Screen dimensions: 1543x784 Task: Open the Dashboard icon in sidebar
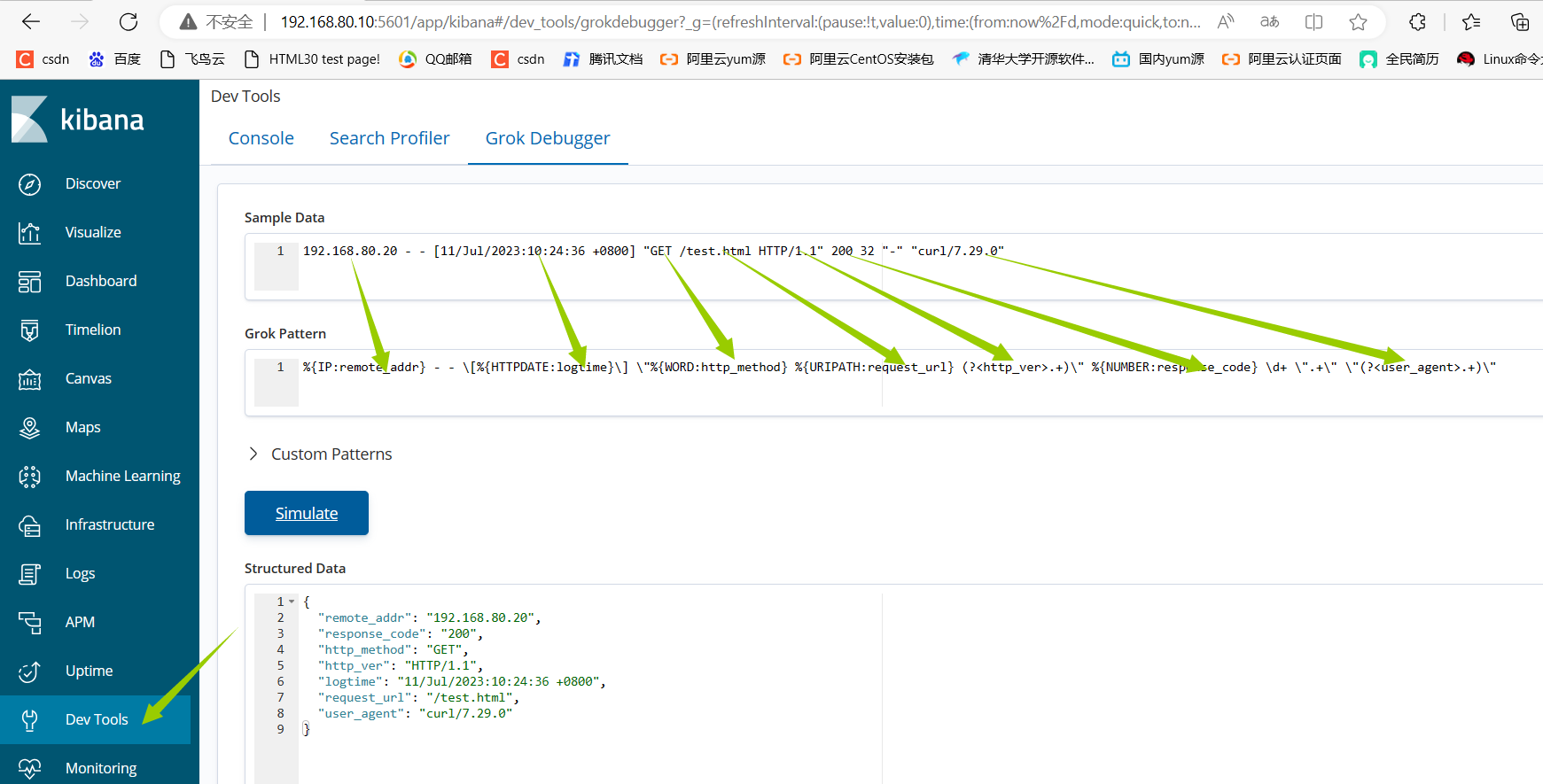click(x=29, y=282)
